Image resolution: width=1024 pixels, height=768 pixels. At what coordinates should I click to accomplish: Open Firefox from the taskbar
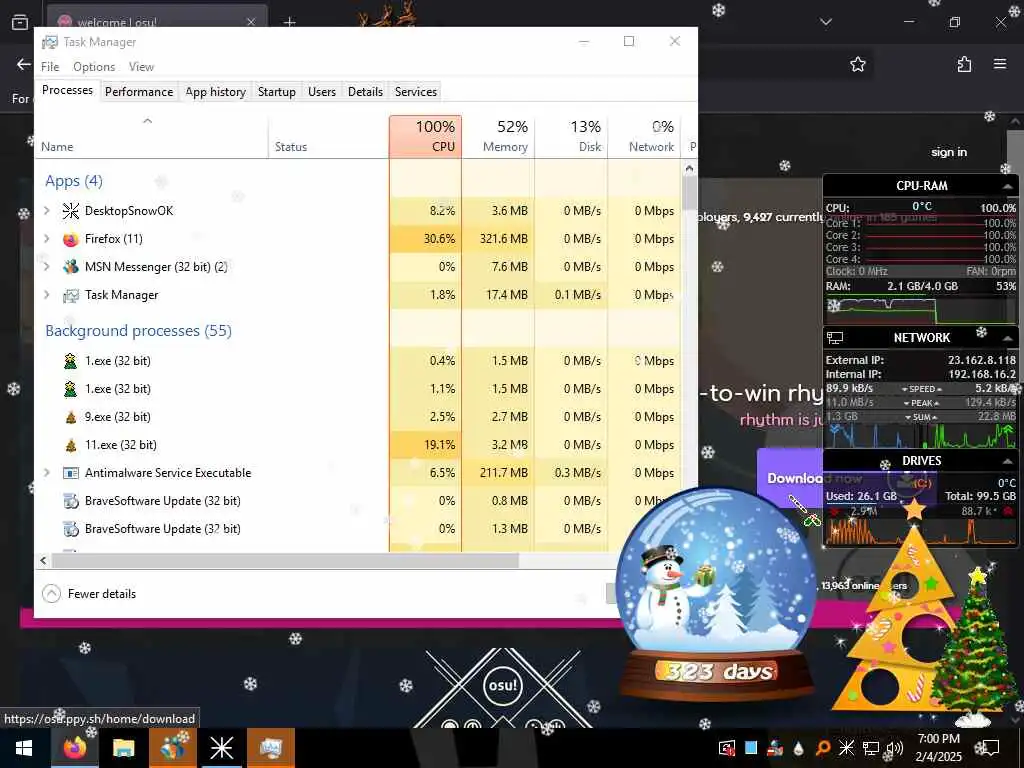tap(74, 748)
